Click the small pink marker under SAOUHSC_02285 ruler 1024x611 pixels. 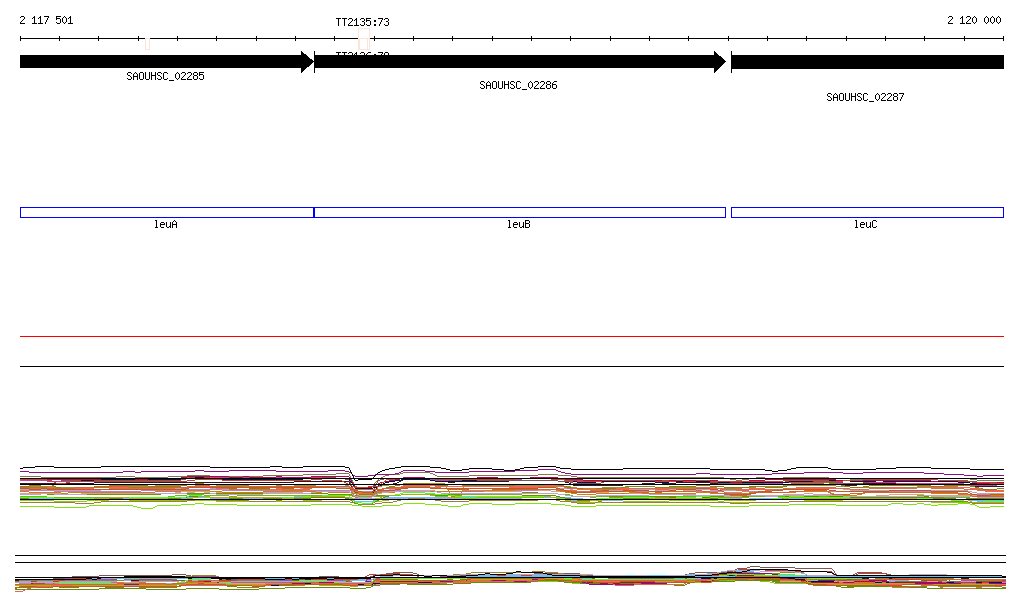point(147,43)
